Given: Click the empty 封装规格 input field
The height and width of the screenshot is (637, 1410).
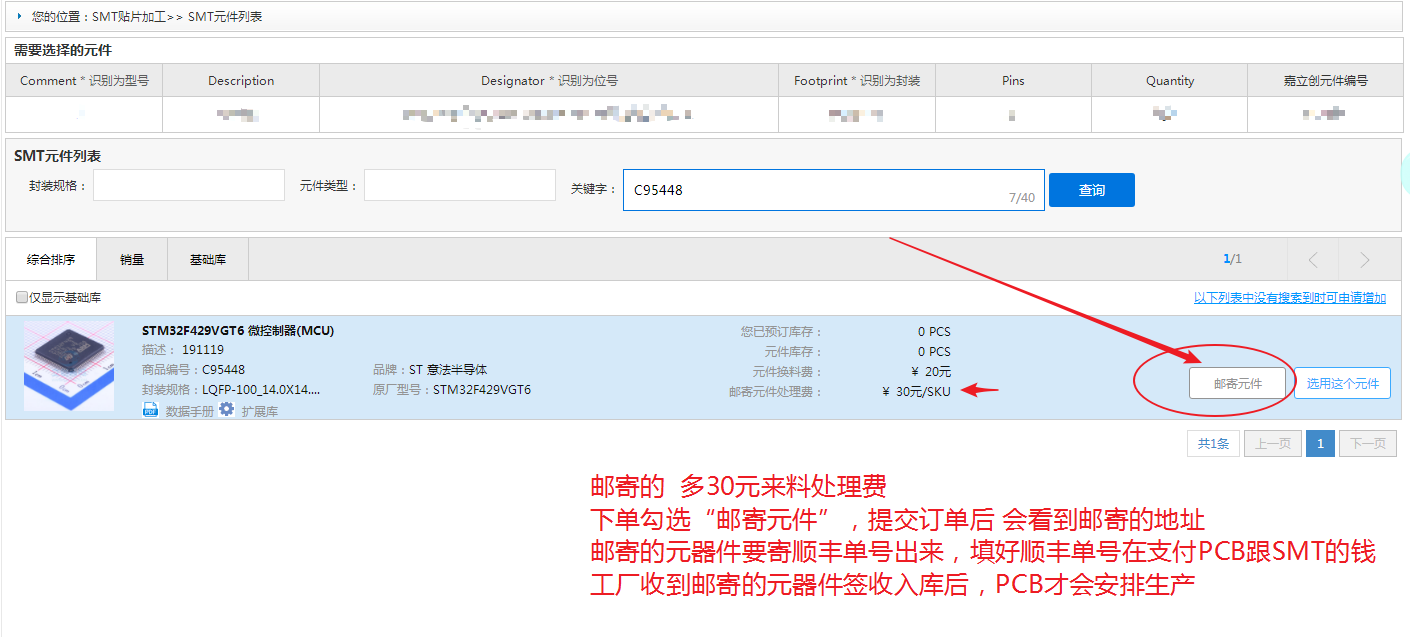Looking at the screenshot, I should click(x=188, y=185).
